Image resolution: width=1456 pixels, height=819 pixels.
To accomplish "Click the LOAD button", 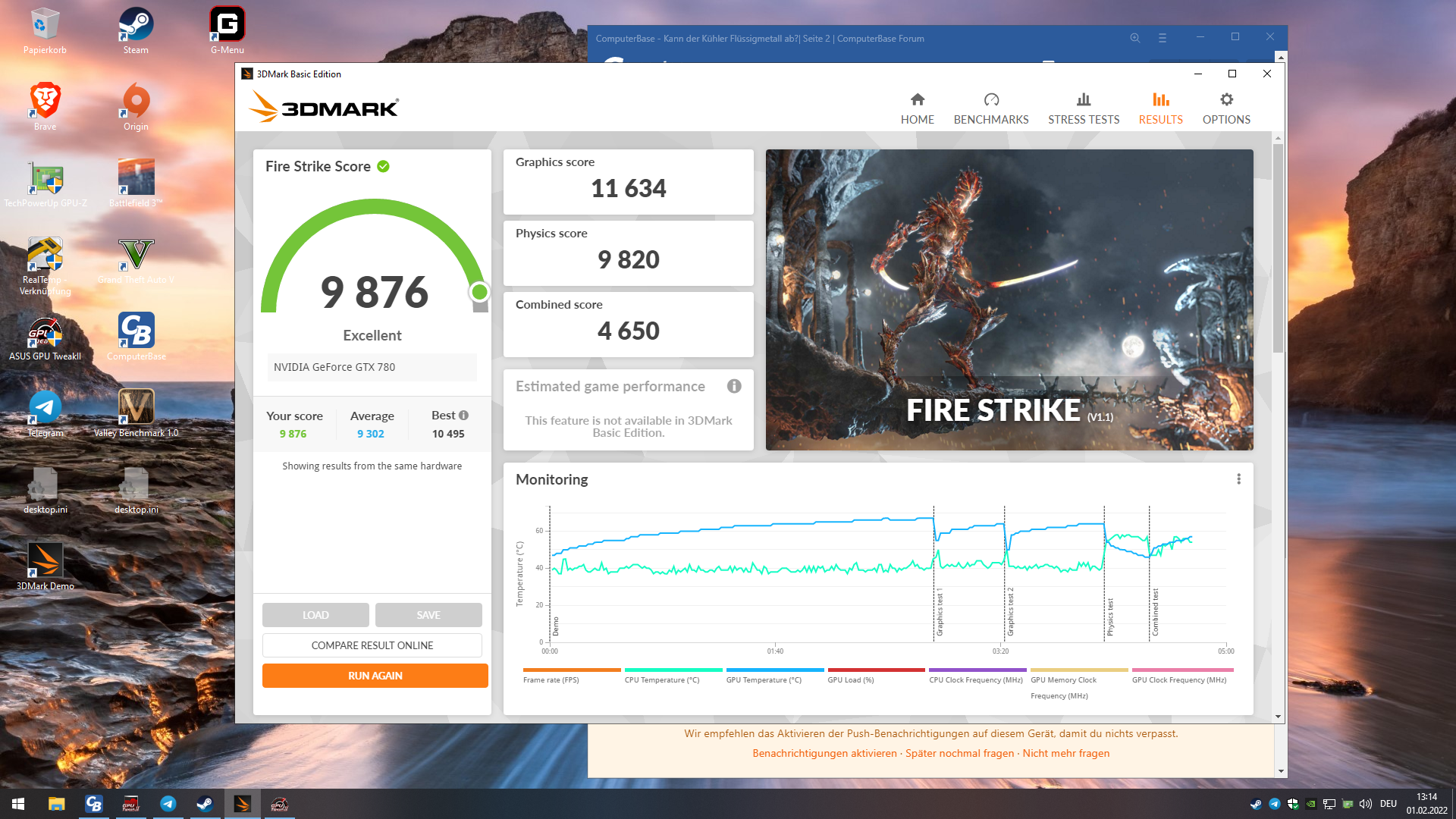I will click(x=315, y=615).
